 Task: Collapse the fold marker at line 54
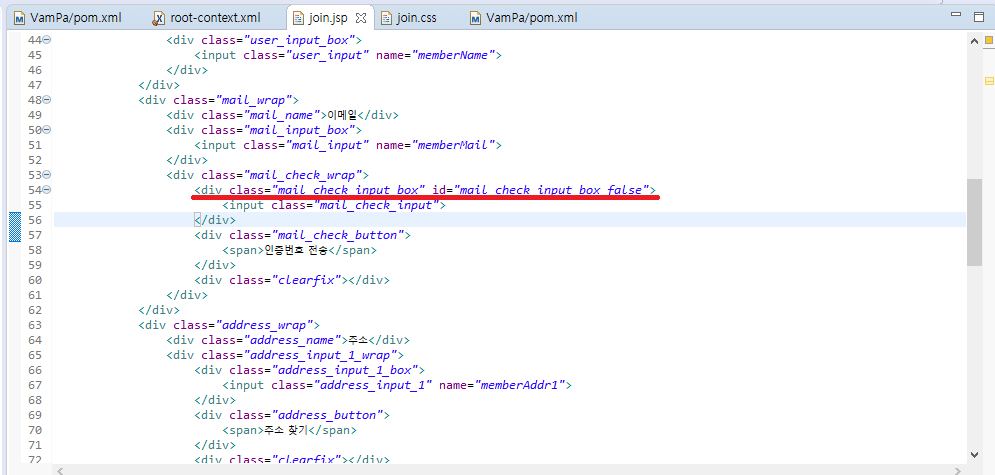click(47, 190)
